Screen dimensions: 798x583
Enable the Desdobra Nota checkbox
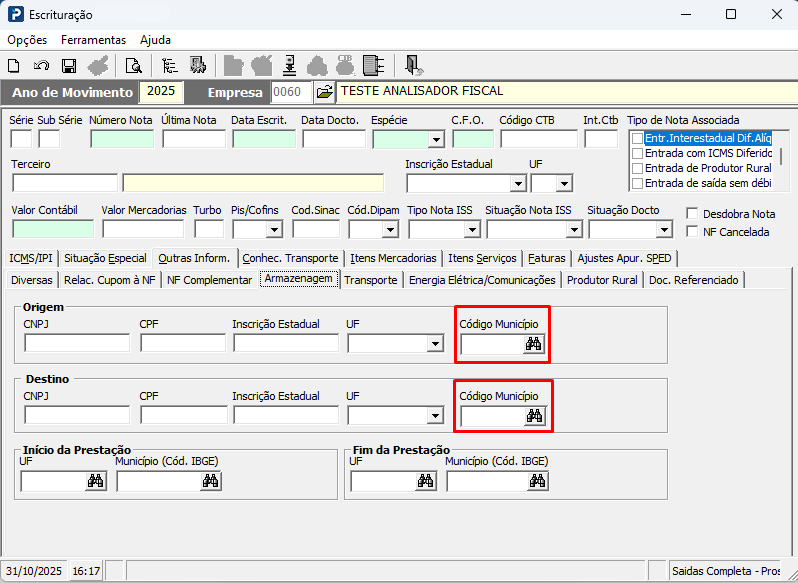pos(693,214)
